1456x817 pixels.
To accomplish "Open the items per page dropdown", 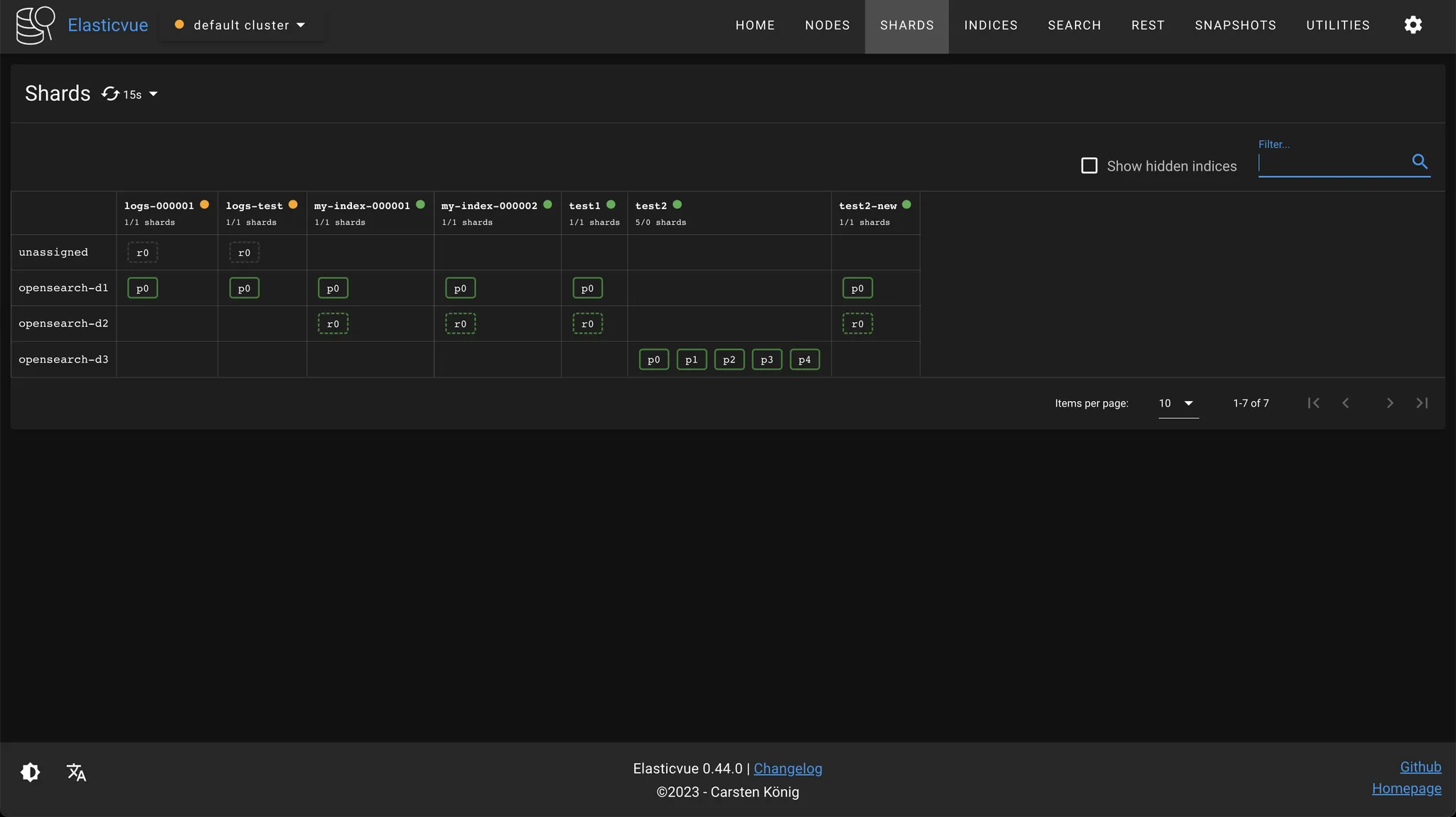I will pyautogui.click(x=1178, y=403).
